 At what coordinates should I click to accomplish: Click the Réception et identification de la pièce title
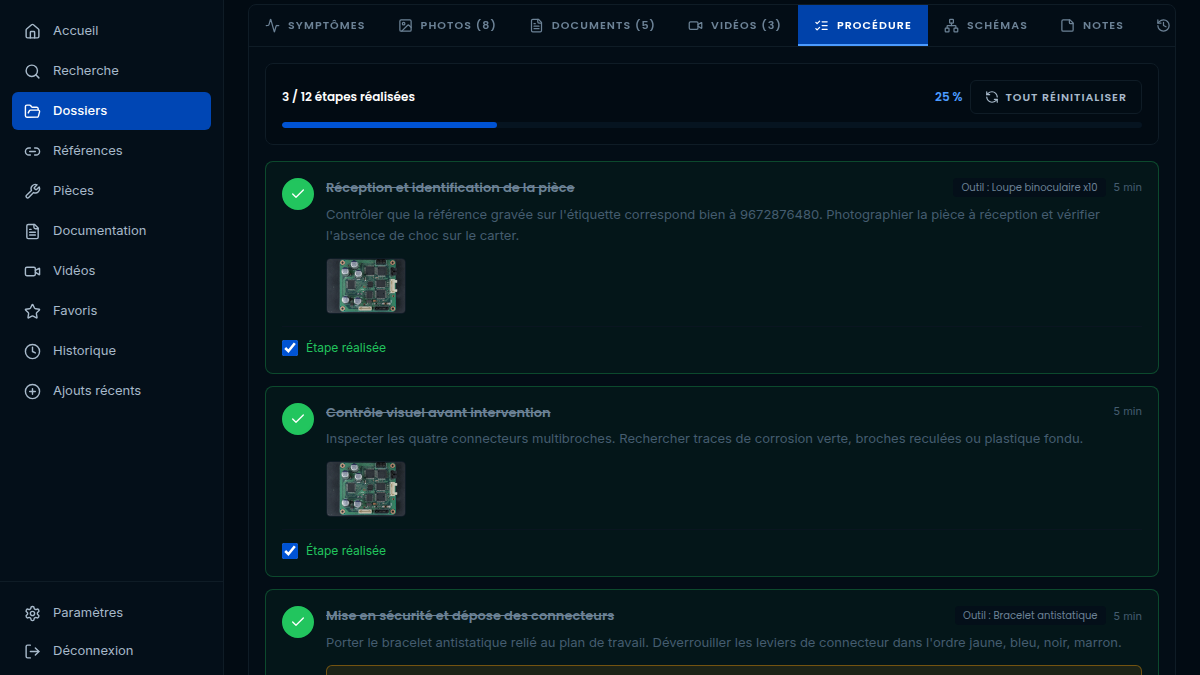(450, 188)
